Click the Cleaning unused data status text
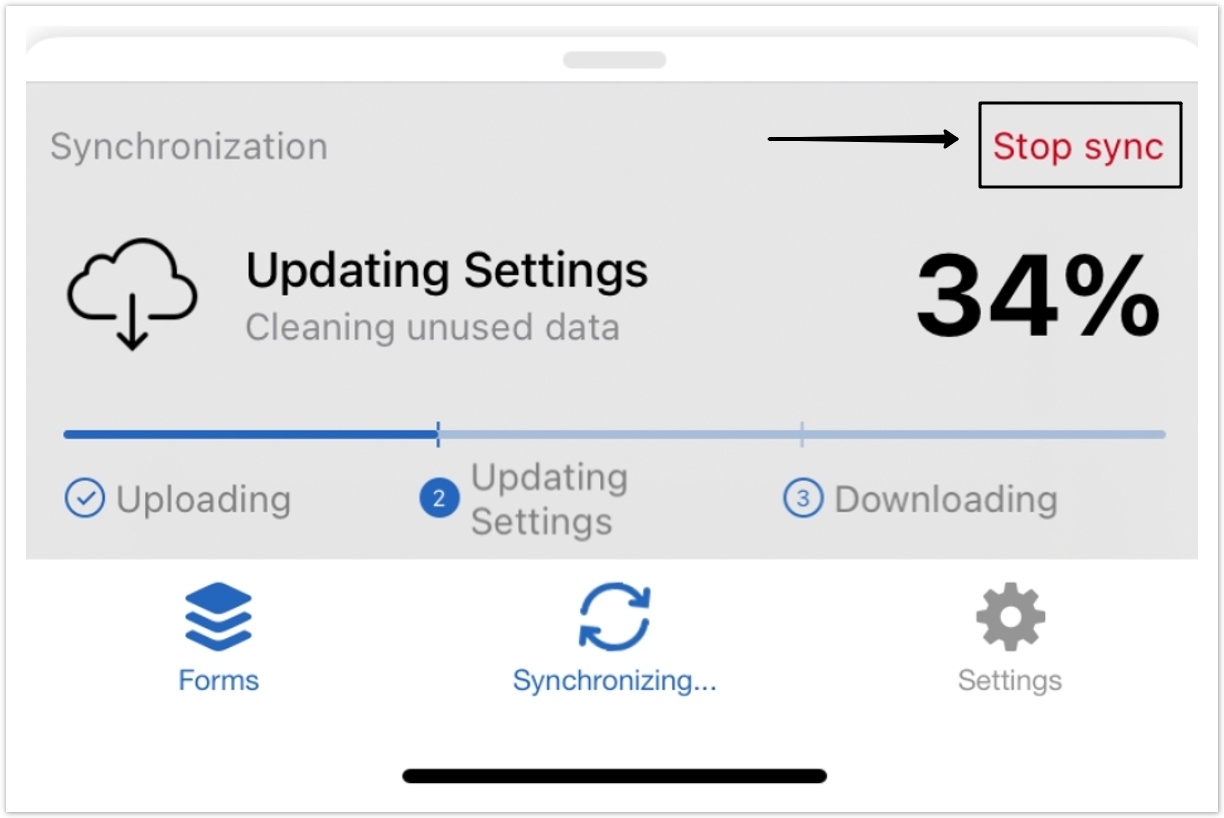The height and width of the screenshot is (818, 1224). pos(432,328)
